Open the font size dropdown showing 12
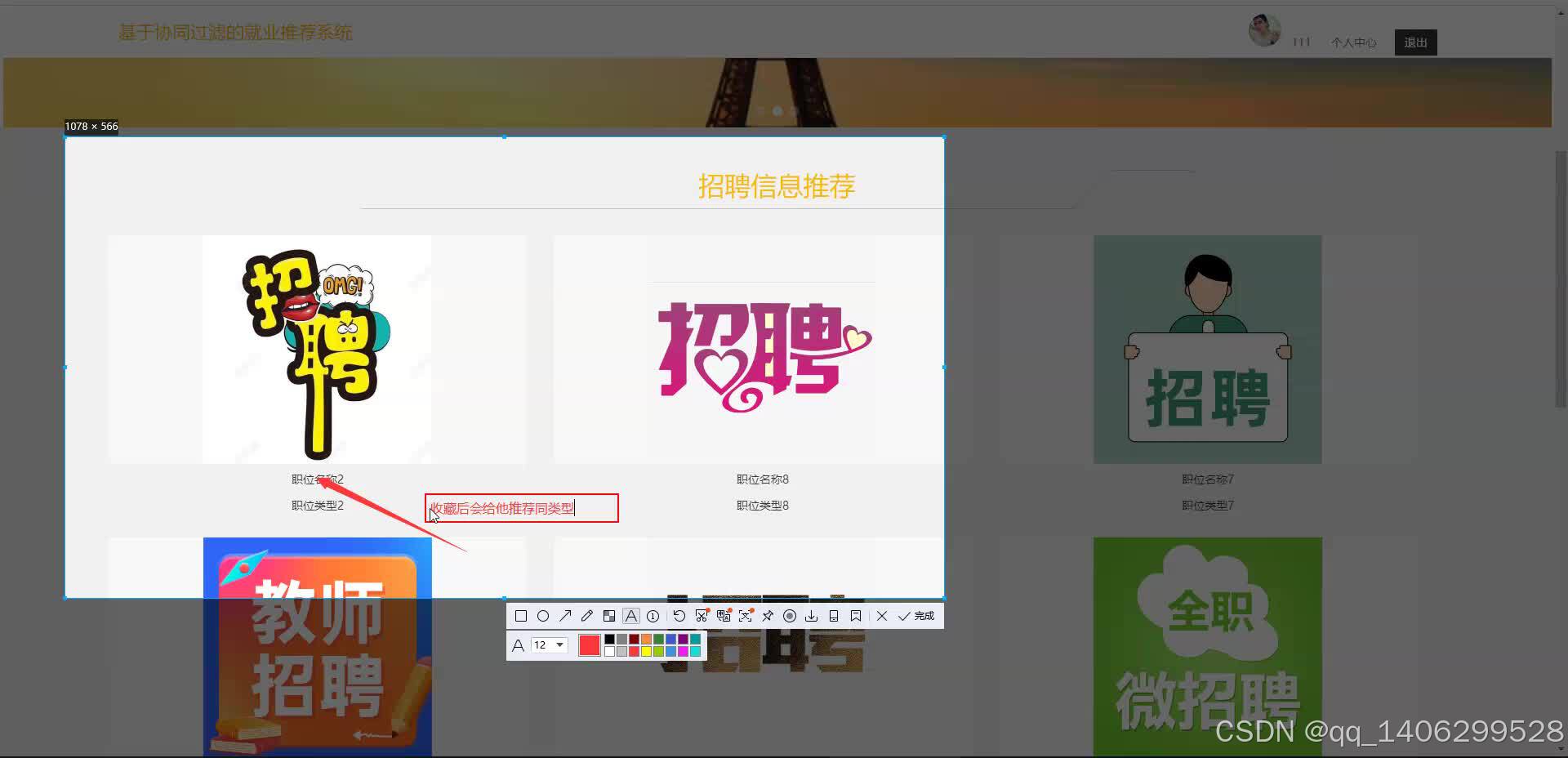 tap(541, 645)
